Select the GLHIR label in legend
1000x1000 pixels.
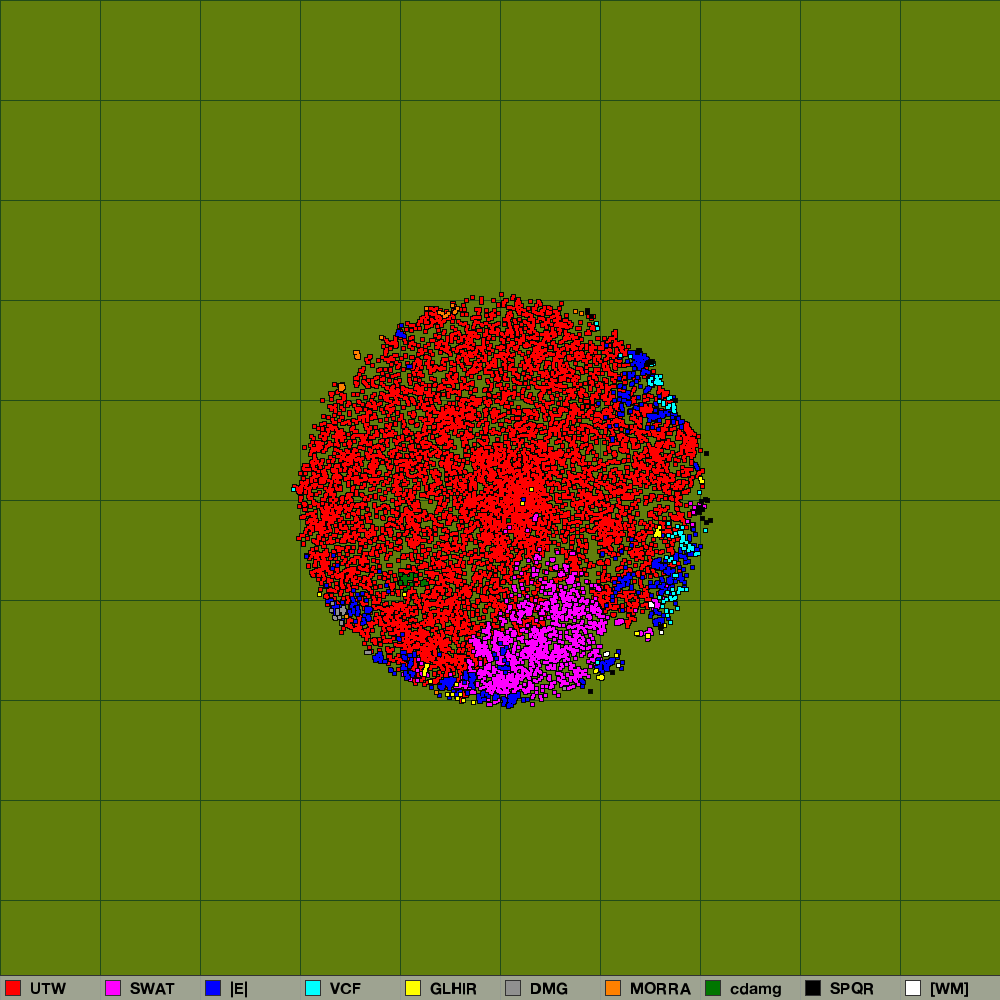pyautogui.click(x=453, y=989)
